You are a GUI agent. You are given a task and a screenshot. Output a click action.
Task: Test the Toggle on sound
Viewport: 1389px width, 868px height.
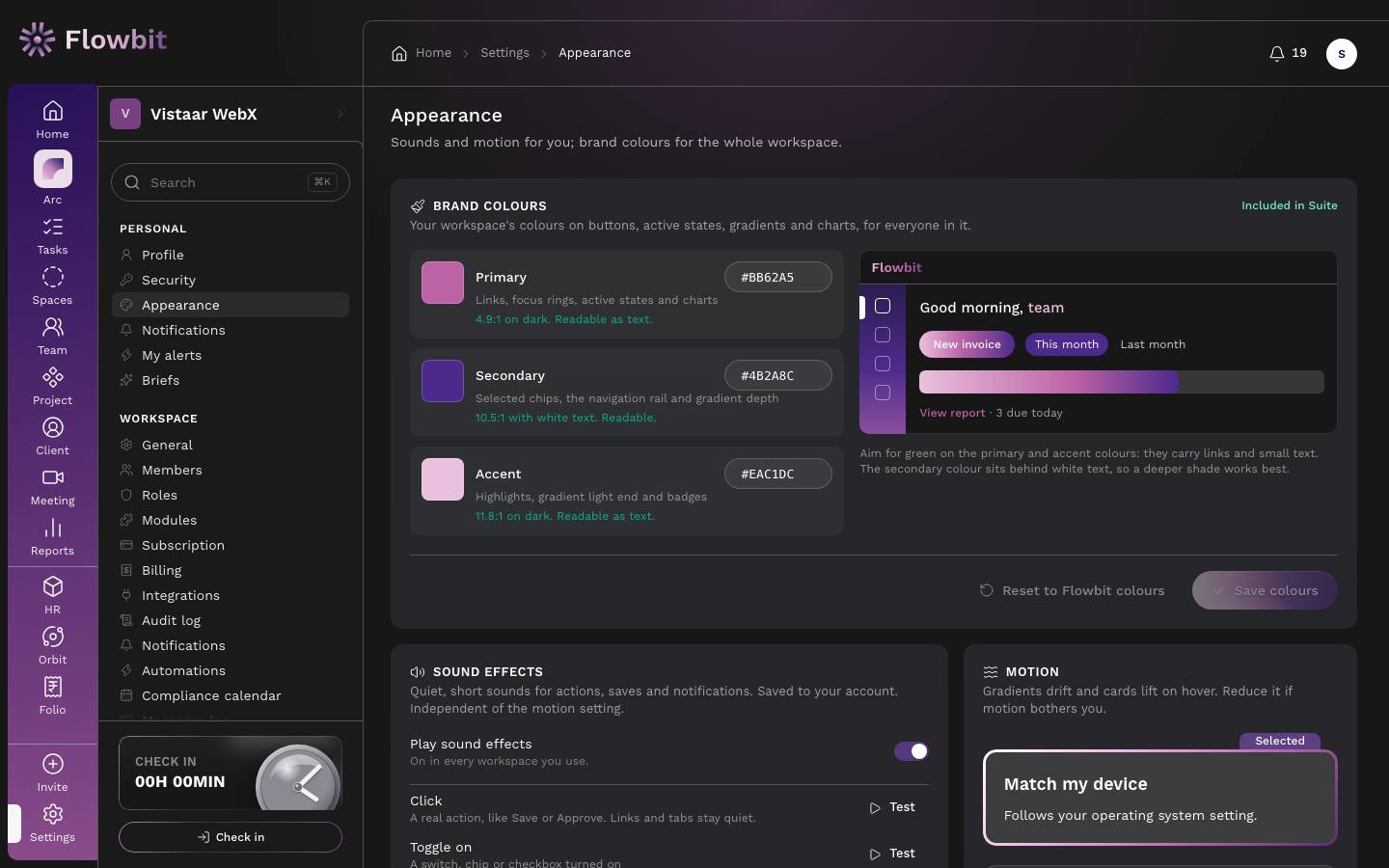pos(893,854)
